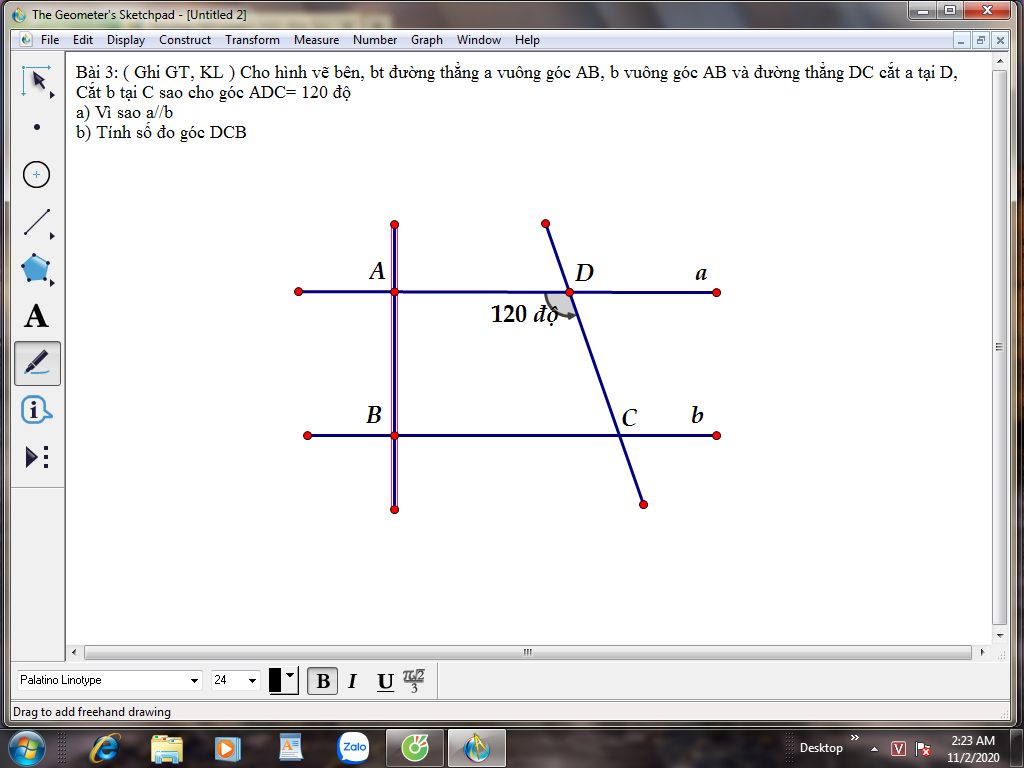
Task: Open the Window menu
Action: (x=479, y=40)
